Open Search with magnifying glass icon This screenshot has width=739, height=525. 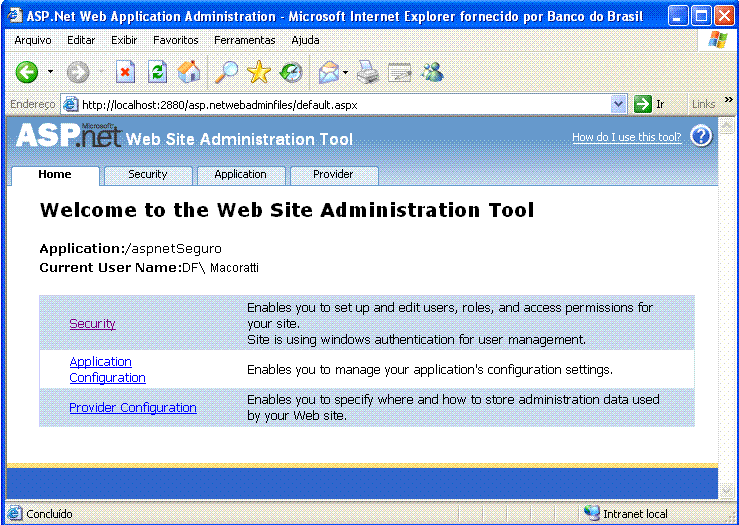click(226, 72)
